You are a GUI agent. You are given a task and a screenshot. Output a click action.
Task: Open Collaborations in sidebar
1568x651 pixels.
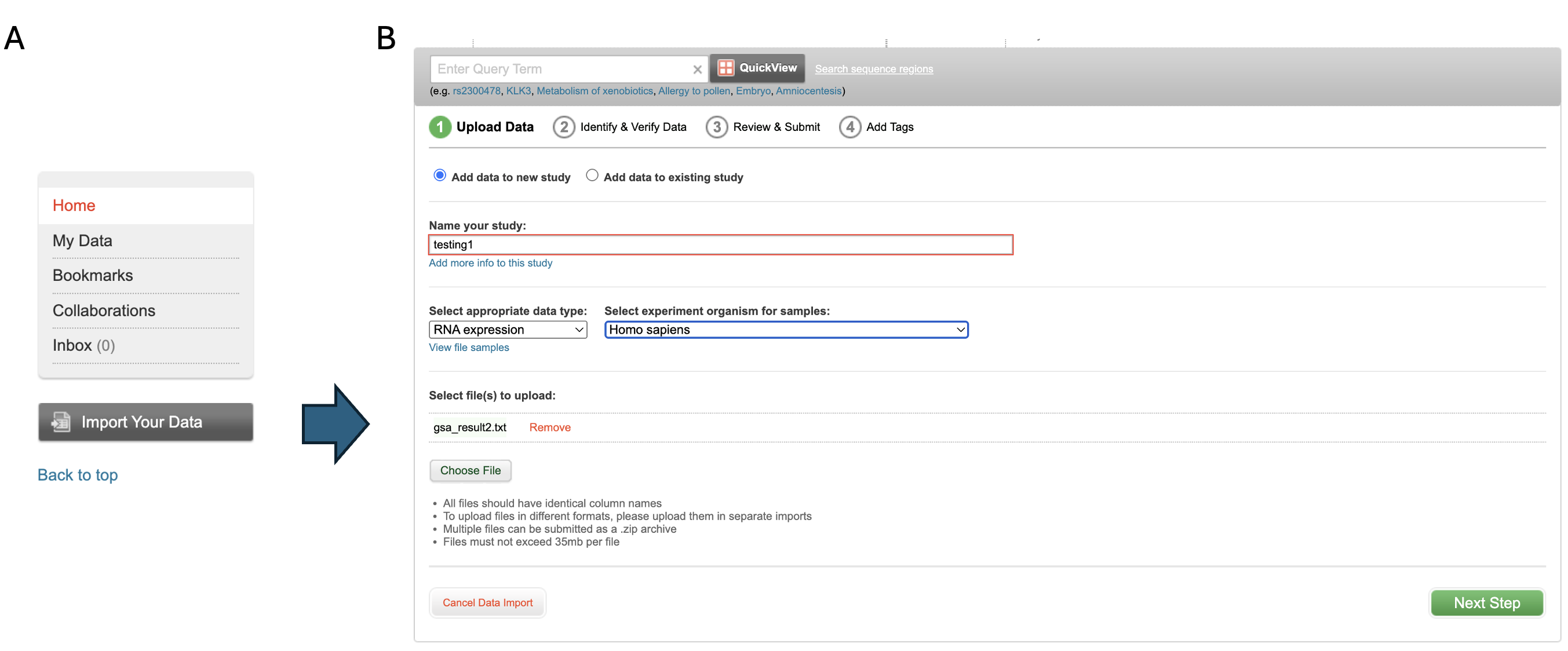click(104, 310)
